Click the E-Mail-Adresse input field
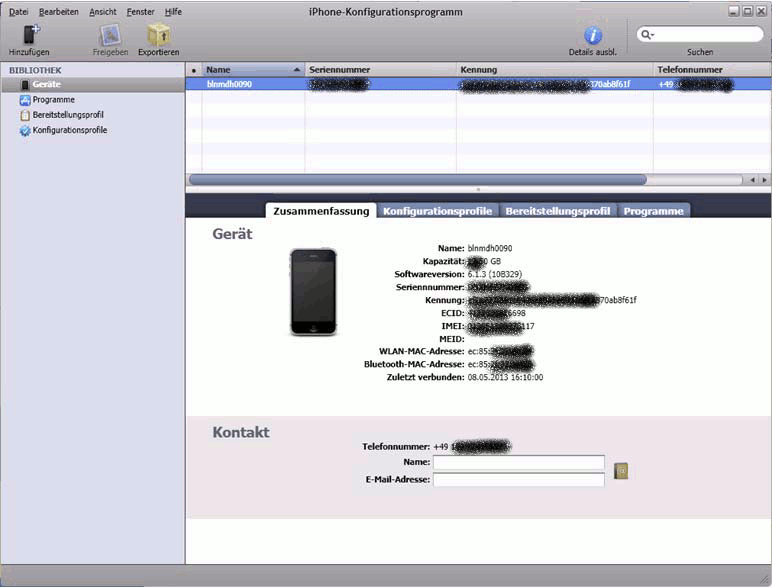Image resolution: width=772 pixels, height=588 pixels. point(518,480)
